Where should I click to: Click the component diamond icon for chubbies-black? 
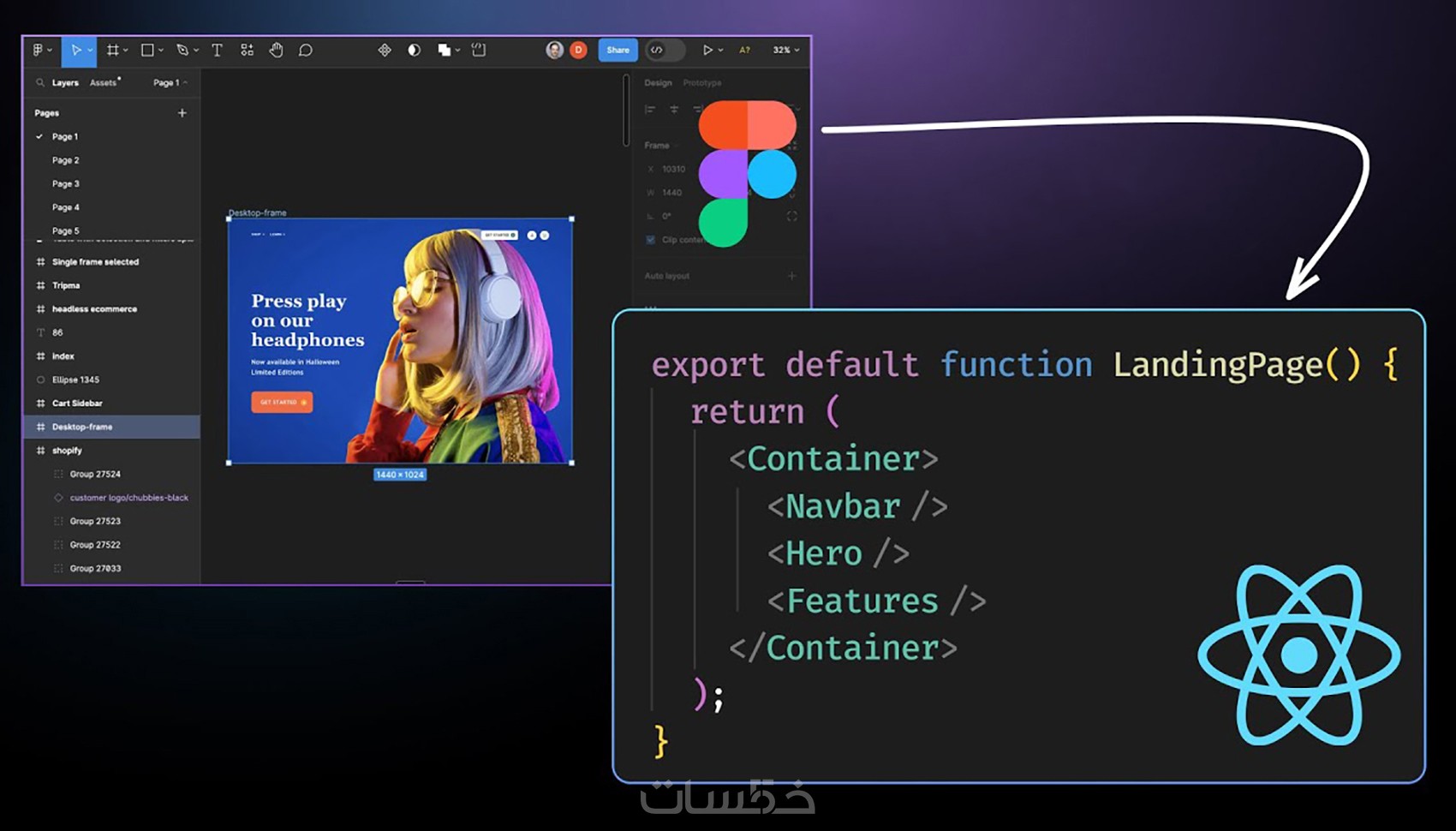tap(58, 498)
